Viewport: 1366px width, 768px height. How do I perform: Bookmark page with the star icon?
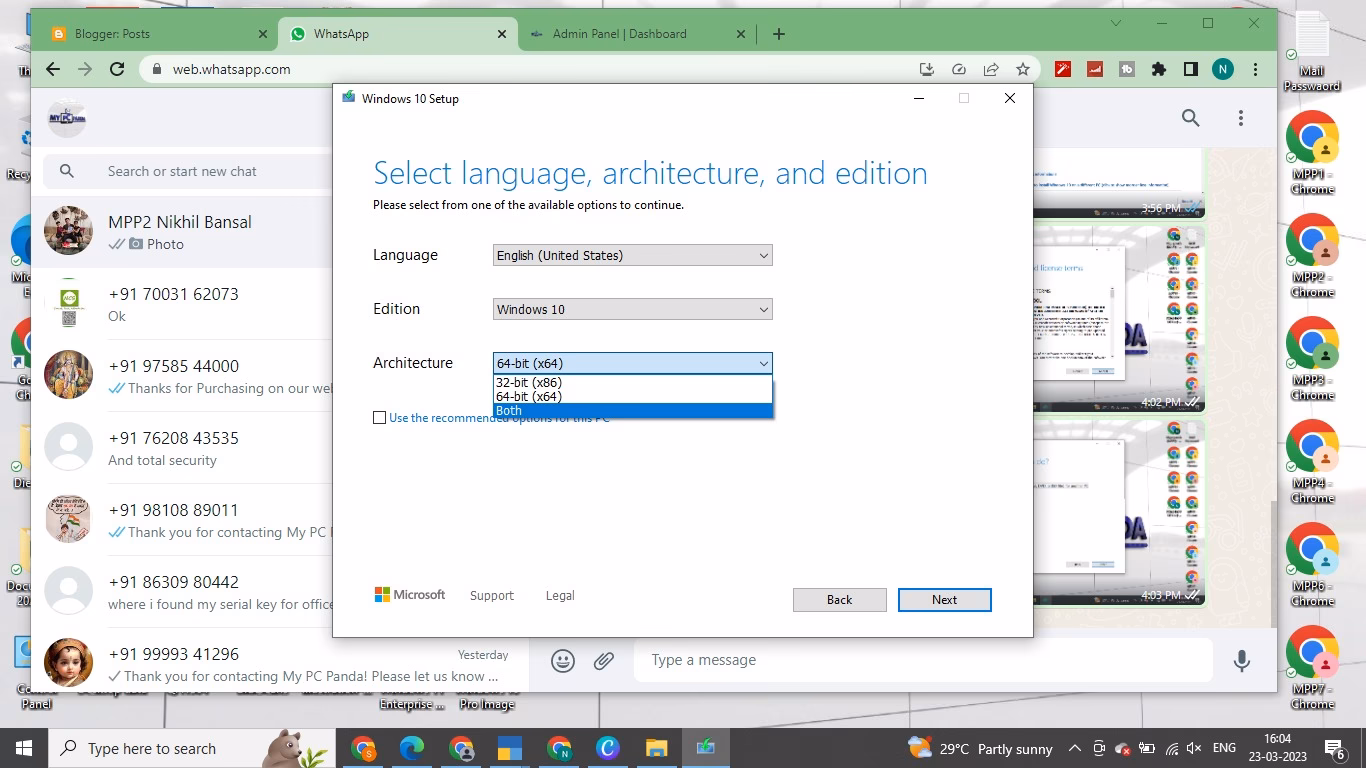click(1023, 69)
